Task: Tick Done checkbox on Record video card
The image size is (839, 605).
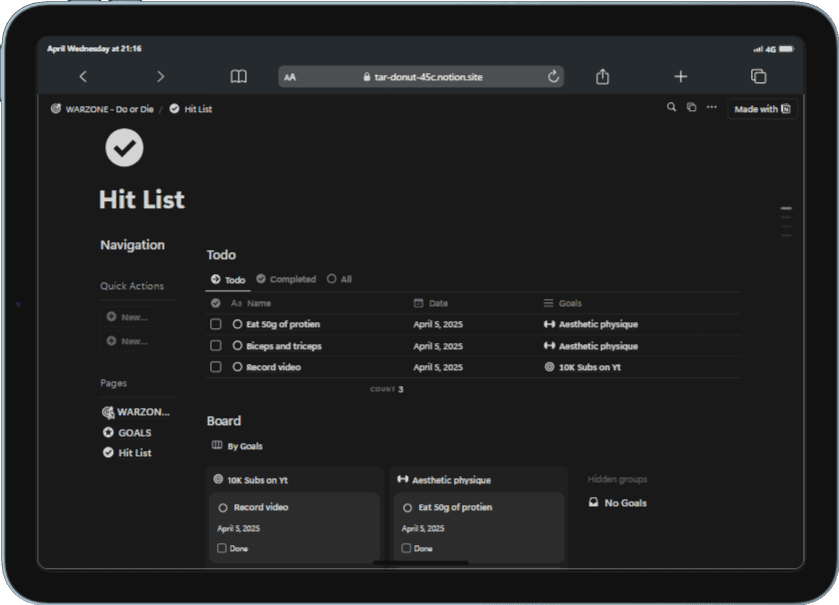Action: pos(222,548)
